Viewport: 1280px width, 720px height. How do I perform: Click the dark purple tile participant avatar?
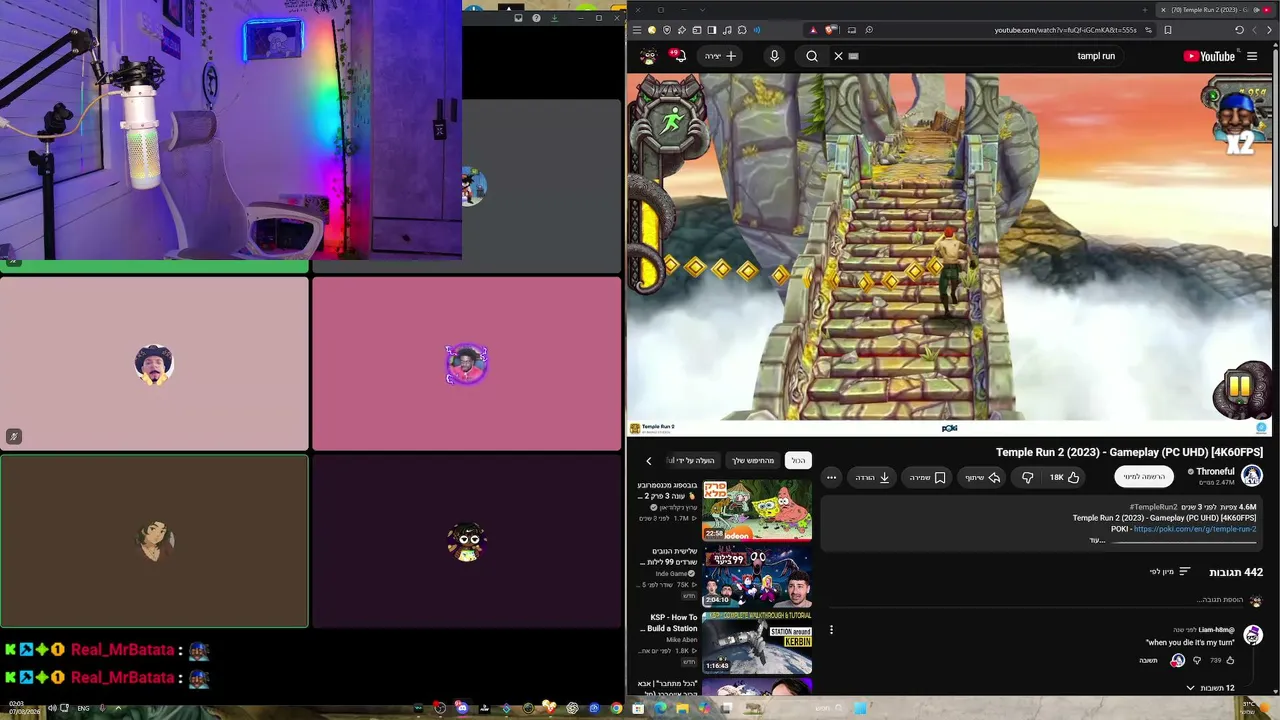tap(467, 541)
